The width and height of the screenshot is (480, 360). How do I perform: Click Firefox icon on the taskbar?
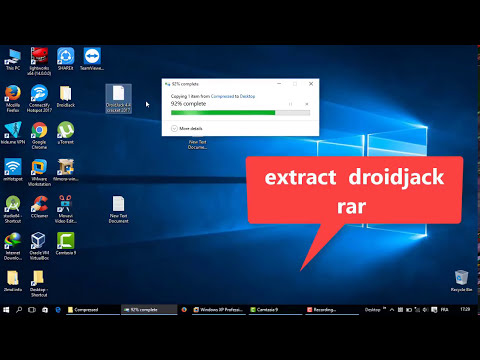coord(184,310)
